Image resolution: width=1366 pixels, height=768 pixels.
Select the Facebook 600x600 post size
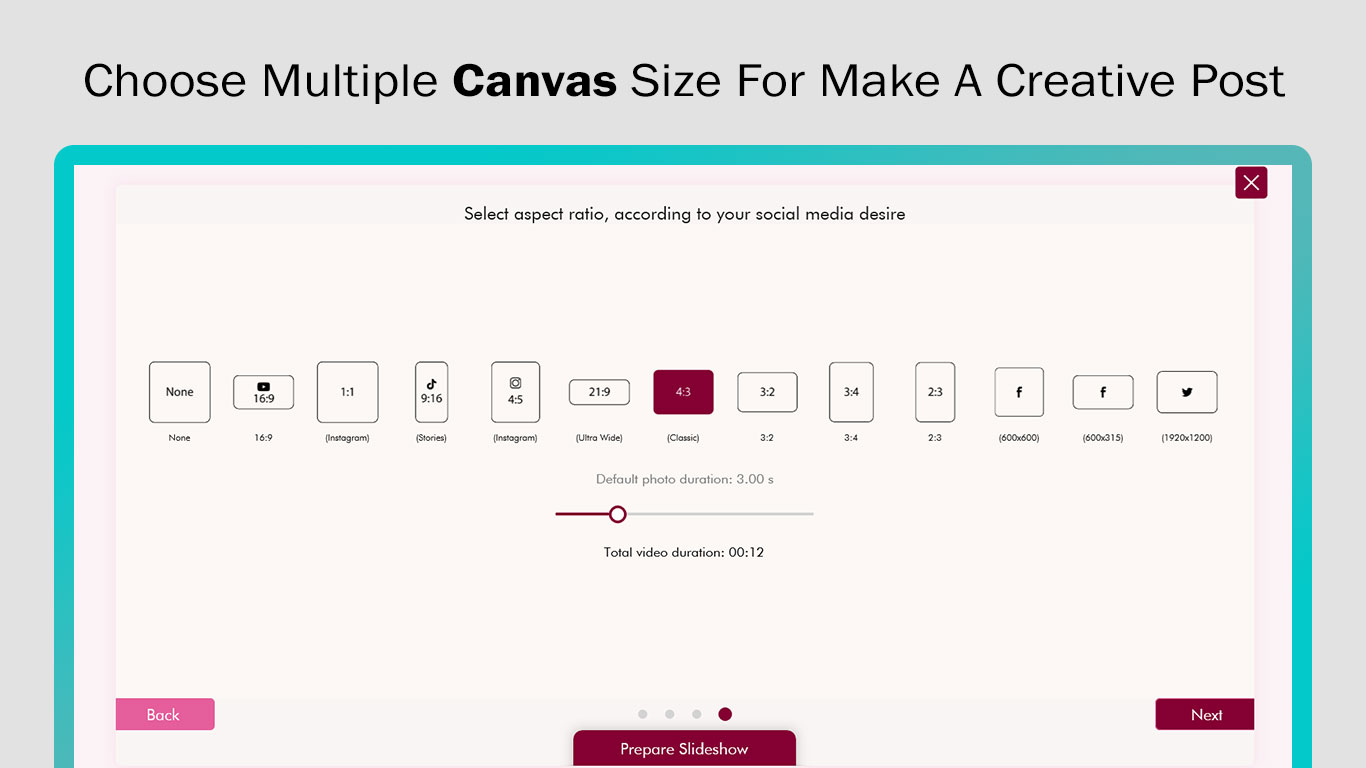point(1019,392)
